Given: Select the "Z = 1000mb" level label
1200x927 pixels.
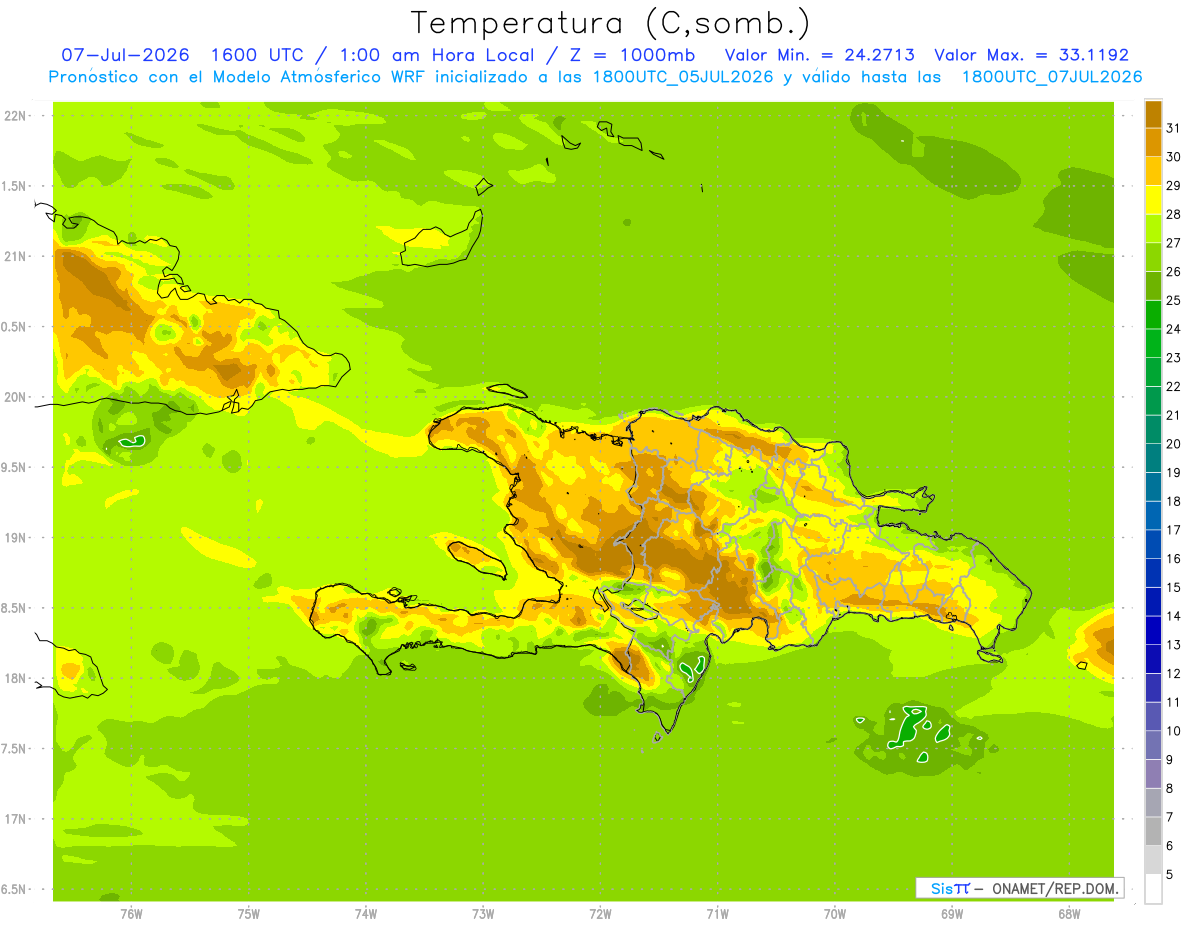Looking at the screenshot, I should (x=635, y=55).
